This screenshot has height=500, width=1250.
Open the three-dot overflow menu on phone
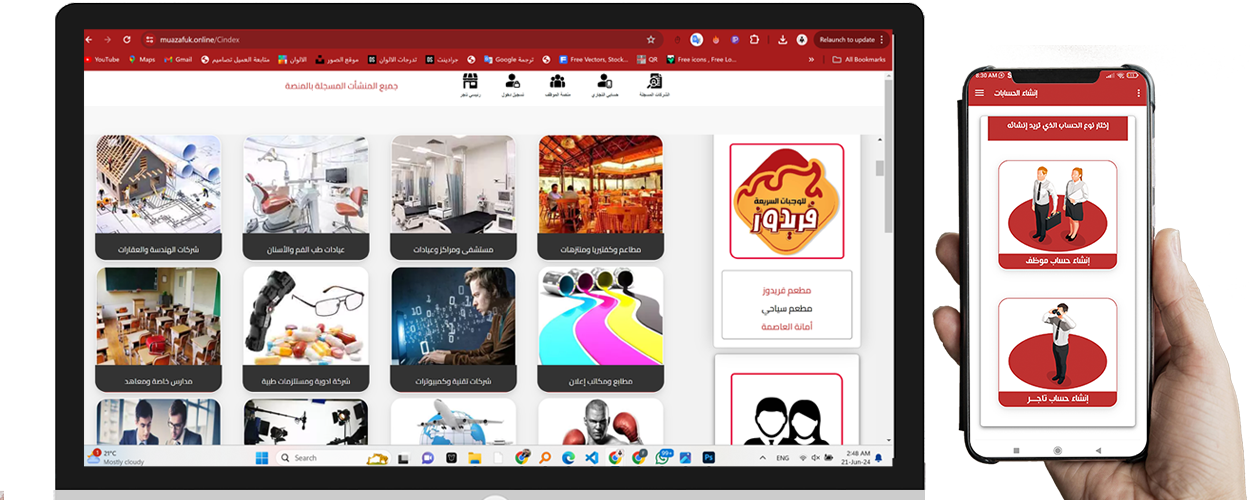click(x=1139, y=93)
